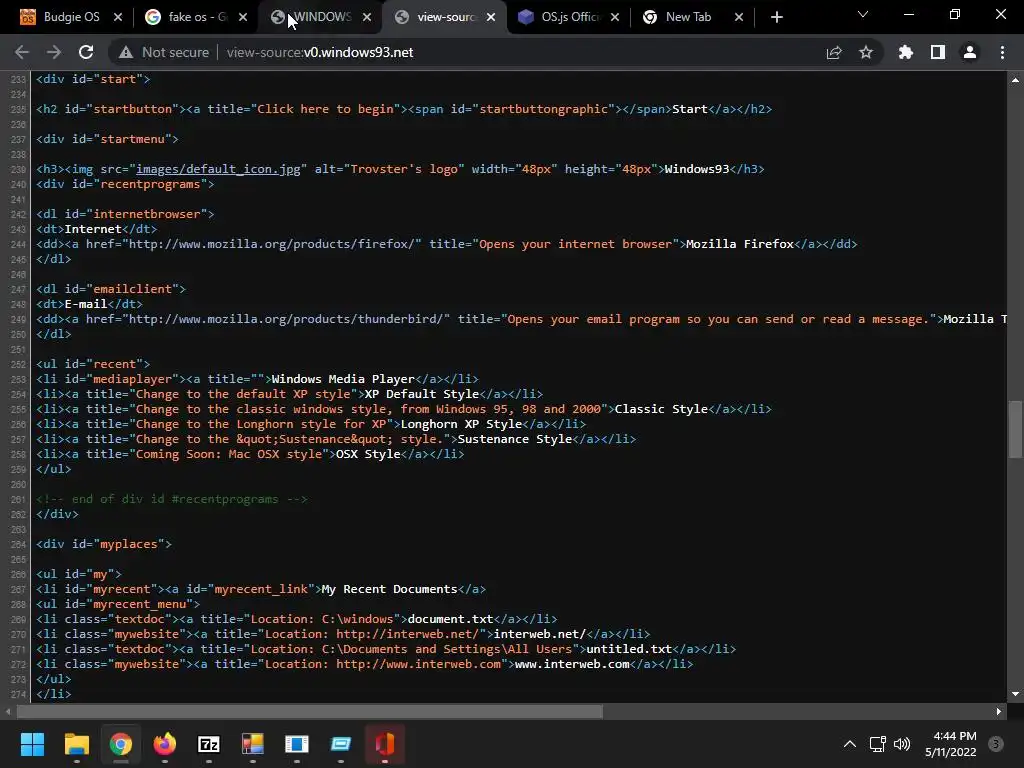Close the New Tab tab
This screenshot has height=768, width=1024.
point(739,18)
